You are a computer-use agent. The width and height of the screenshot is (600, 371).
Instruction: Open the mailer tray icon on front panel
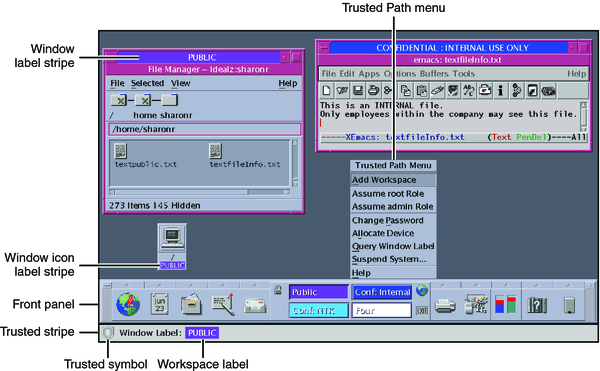coord(255,306)
